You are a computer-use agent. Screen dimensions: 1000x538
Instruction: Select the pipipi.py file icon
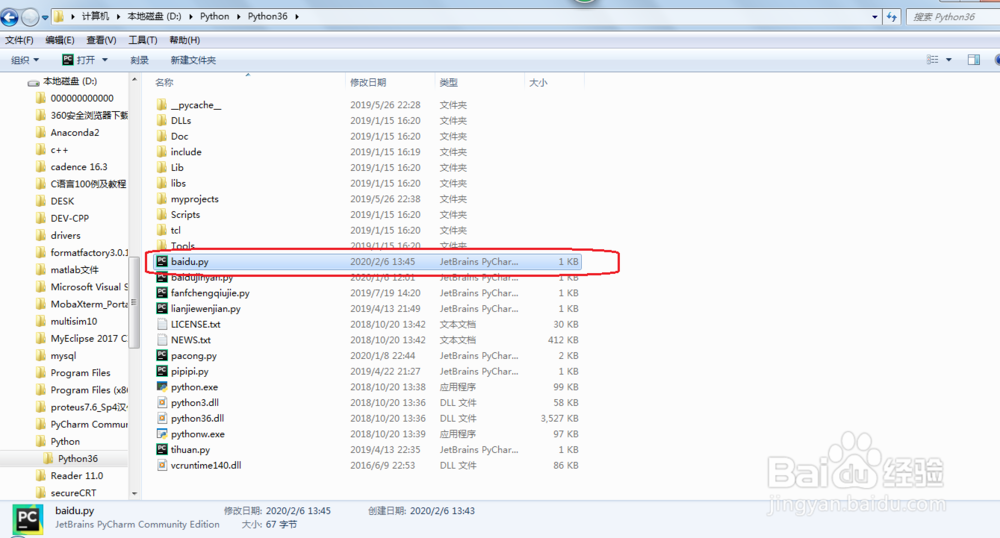pos(162,371)
